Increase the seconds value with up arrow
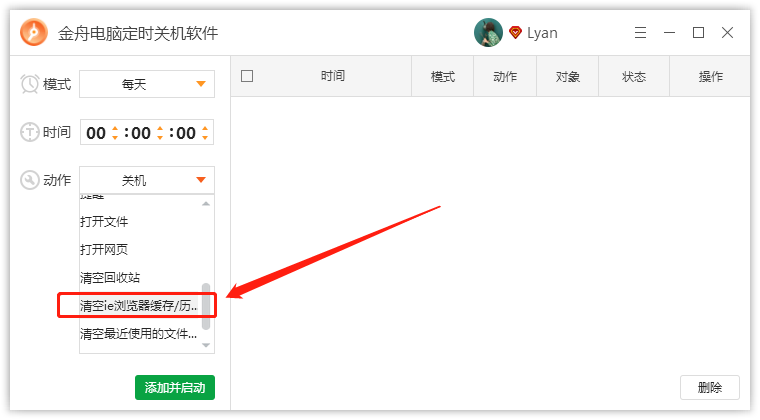760x420 pixels. [x=205, y=128]
